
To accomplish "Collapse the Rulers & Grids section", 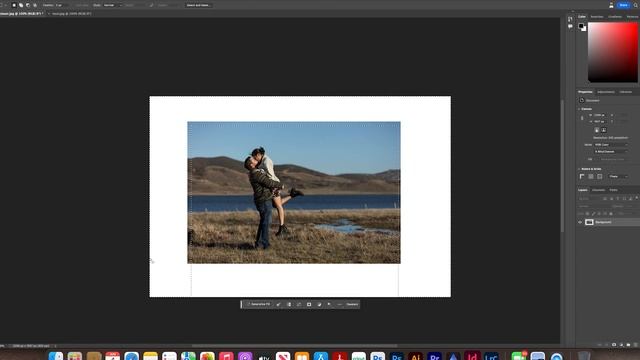I will 579,169.
